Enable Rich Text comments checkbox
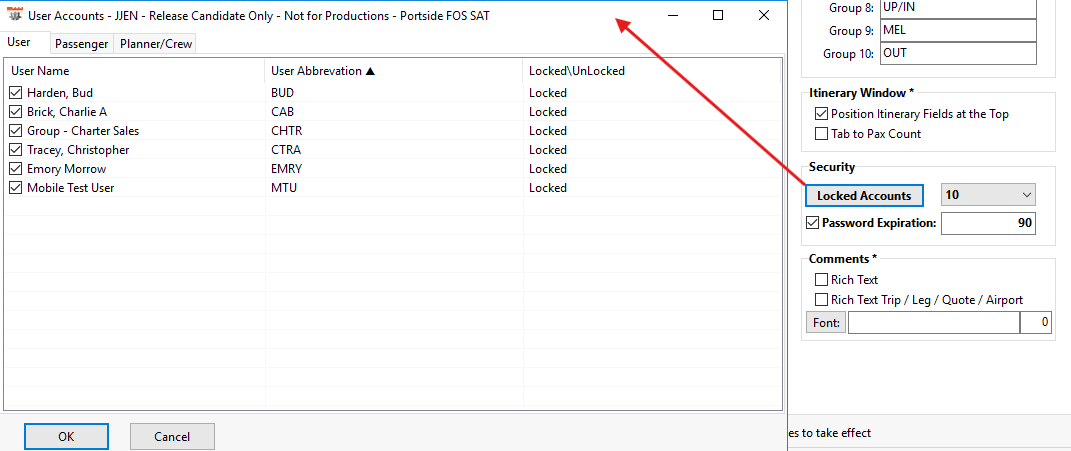The height and width of the screenshot is (451, 1071). [822, 280]
